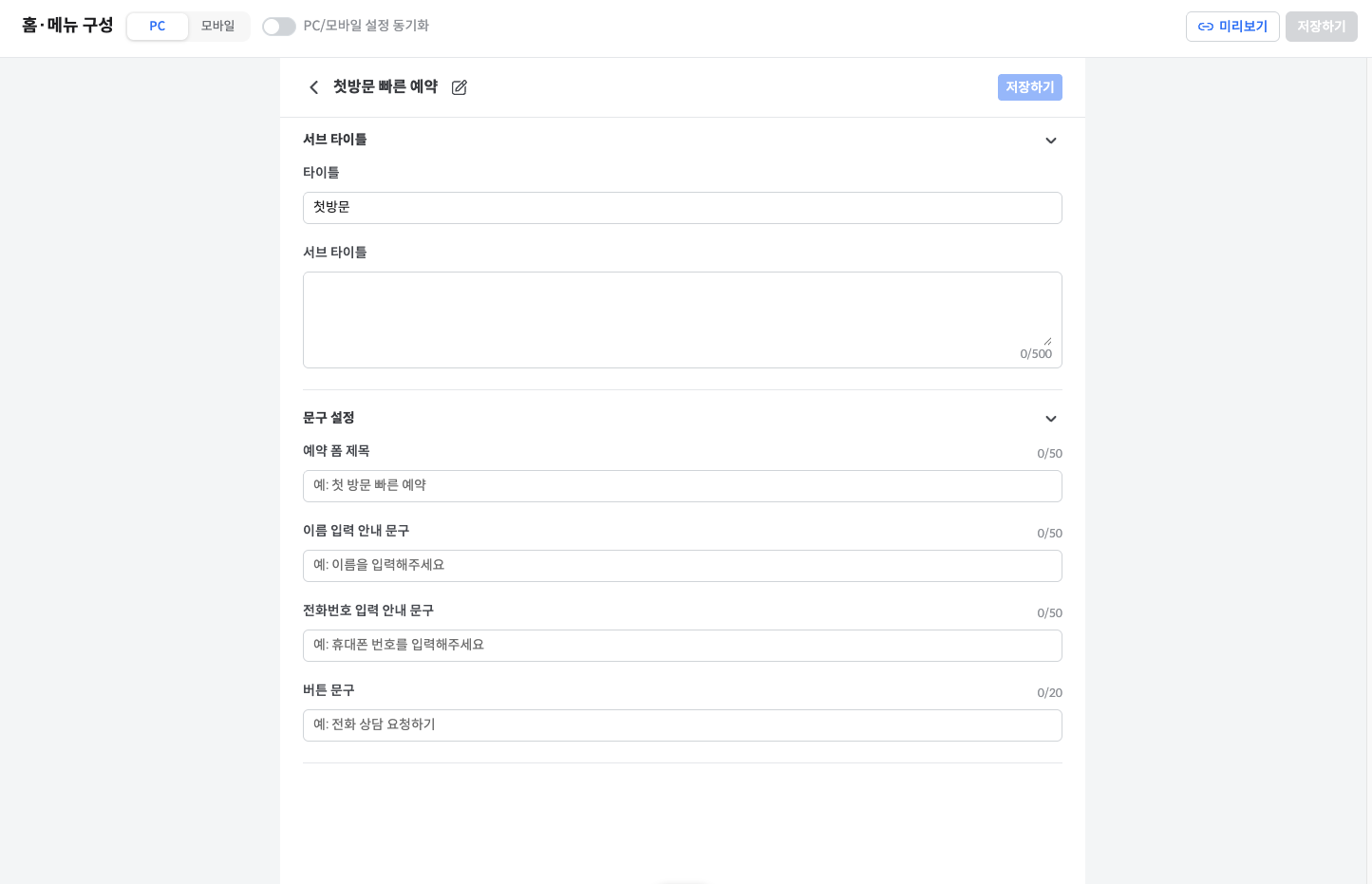Click the 예약 폼 제목 input field
Viewport: 1372px width, 884px height.
click(683, 486)
